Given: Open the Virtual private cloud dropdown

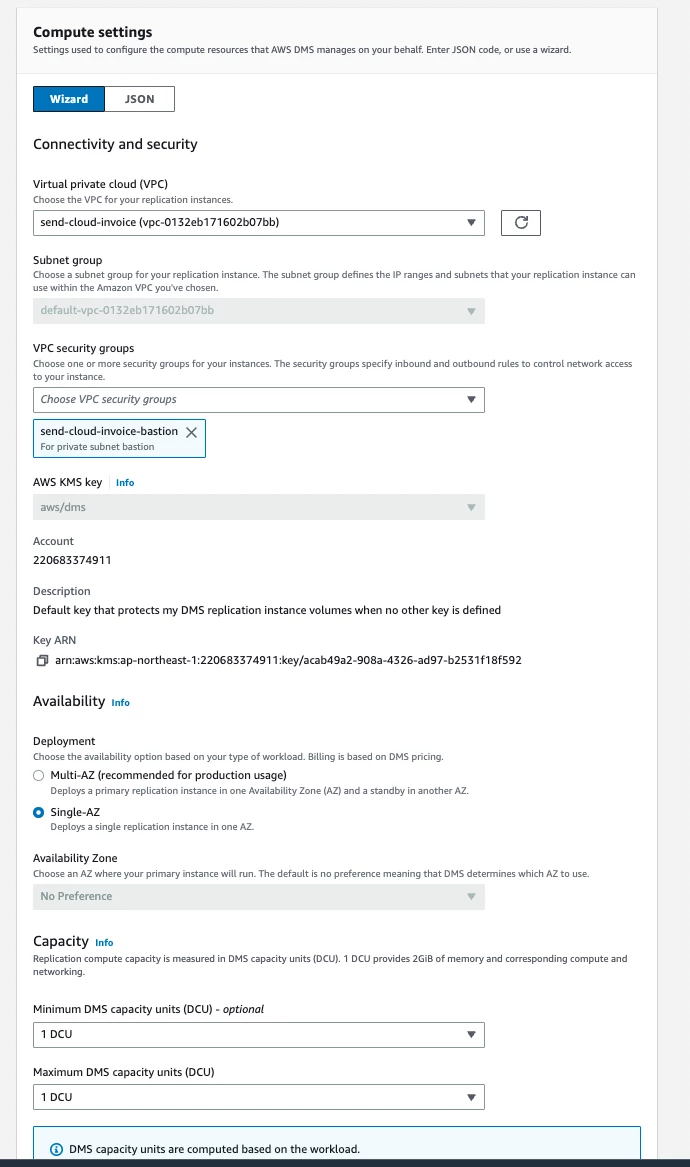Looking at the screenshot, I should click(259, 223).
